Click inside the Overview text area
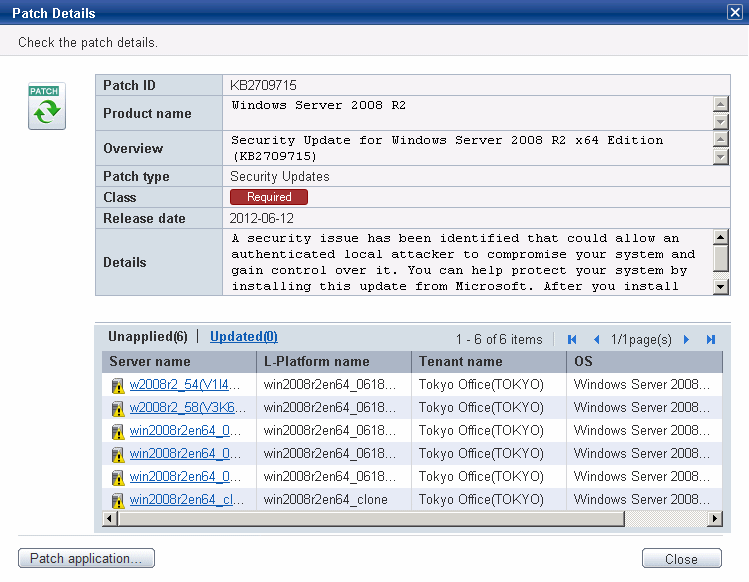Screen dimensions: 749x582 tap(468, 148)
